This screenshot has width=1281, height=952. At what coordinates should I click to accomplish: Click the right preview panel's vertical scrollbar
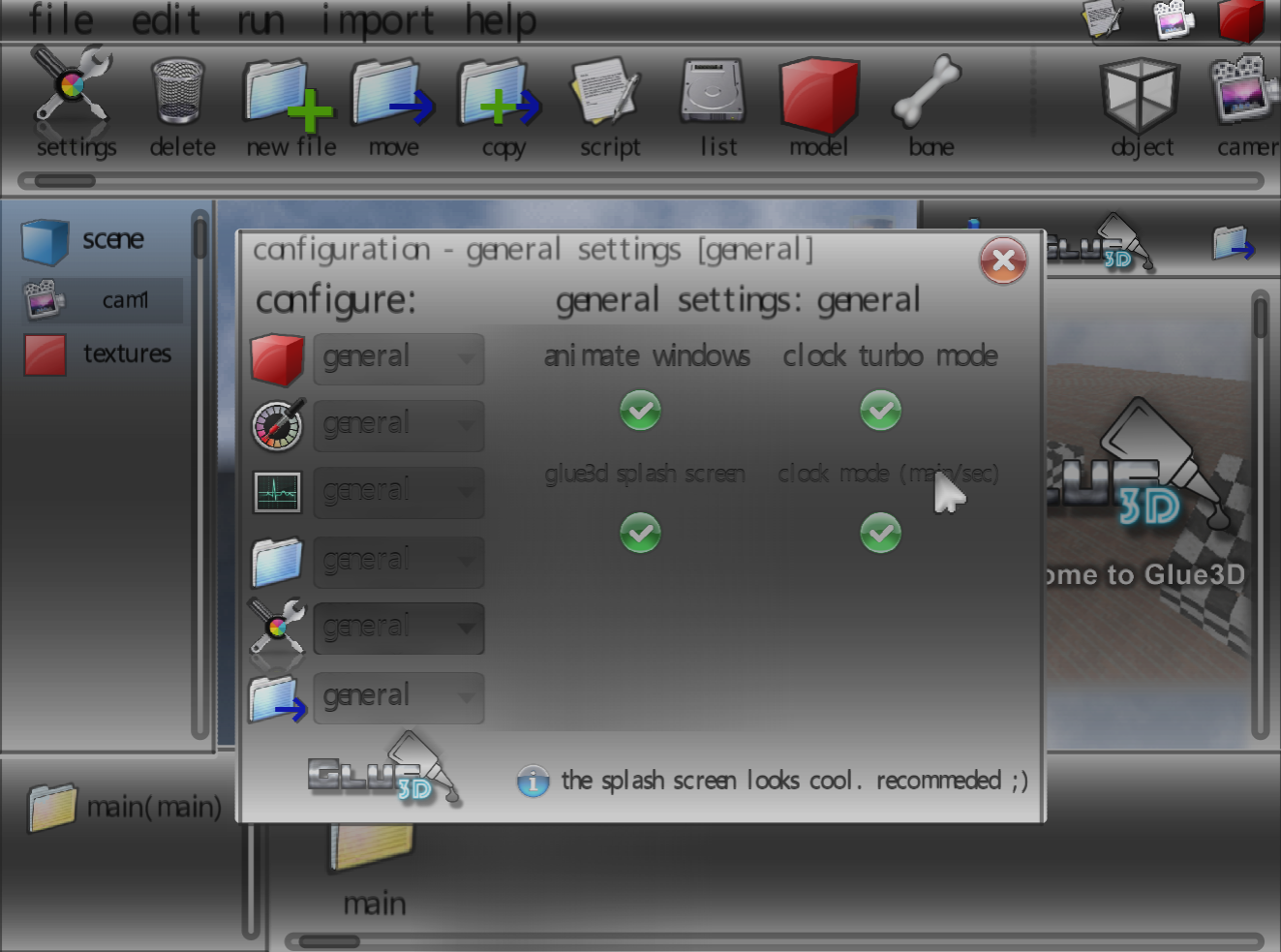1260,513
